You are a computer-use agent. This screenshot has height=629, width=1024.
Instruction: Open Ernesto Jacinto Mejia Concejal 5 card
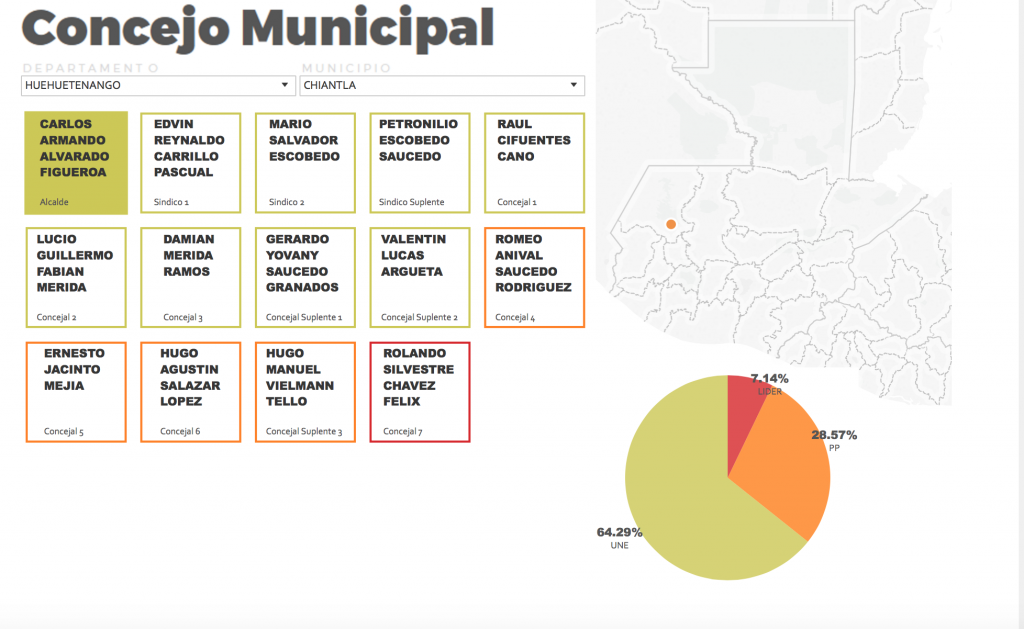[x=76, y=392]
